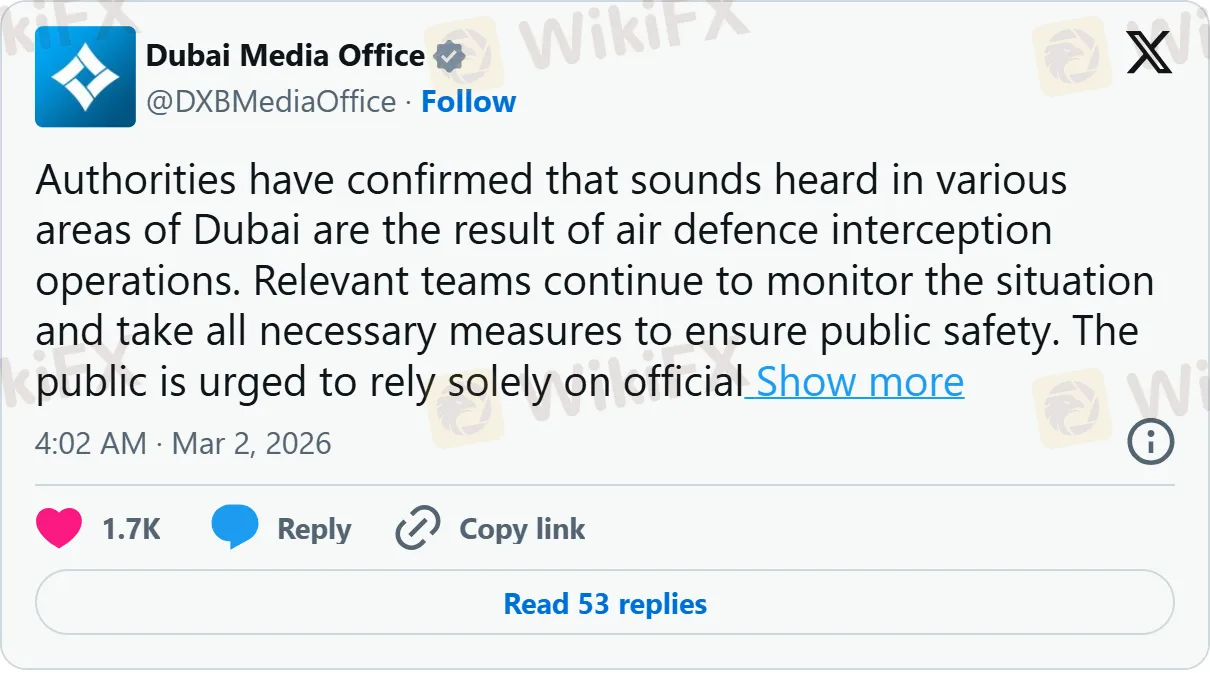The width and height of the screenshot is (1210, 673).
Task: Follow the Dubai Media Office account
Action: coord(468,102)
